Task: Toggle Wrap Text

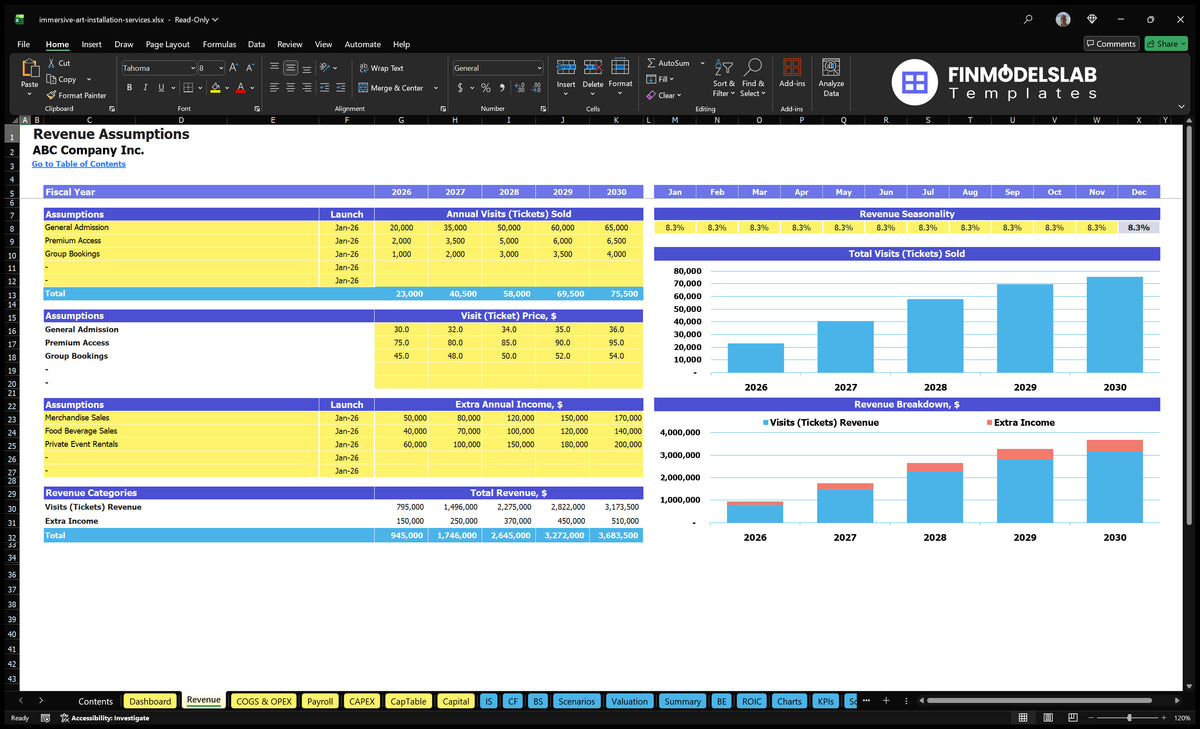Action: point(381,68)
